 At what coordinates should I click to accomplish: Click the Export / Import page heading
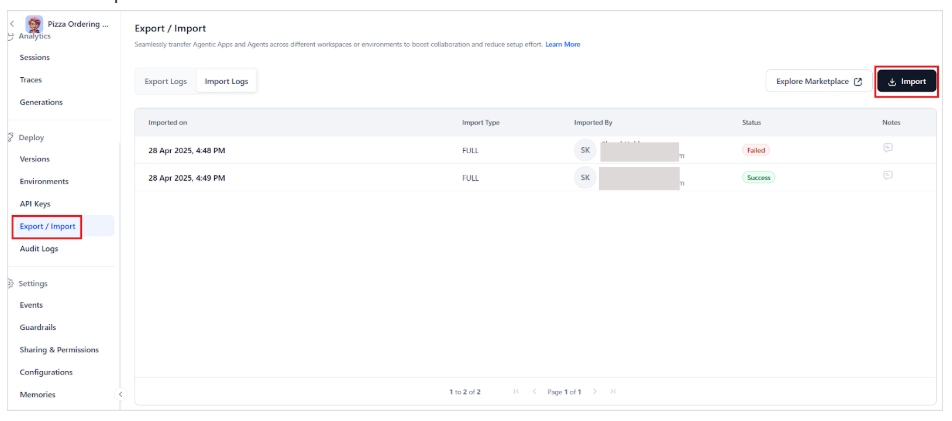(170, 28)
